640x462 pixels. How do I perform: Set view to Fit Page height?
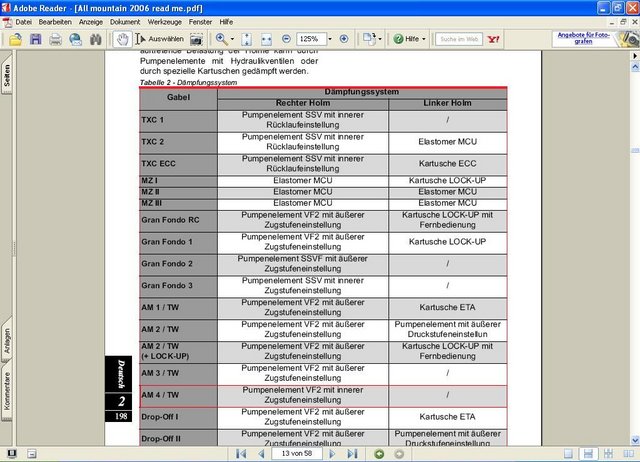tap(247, 39)
